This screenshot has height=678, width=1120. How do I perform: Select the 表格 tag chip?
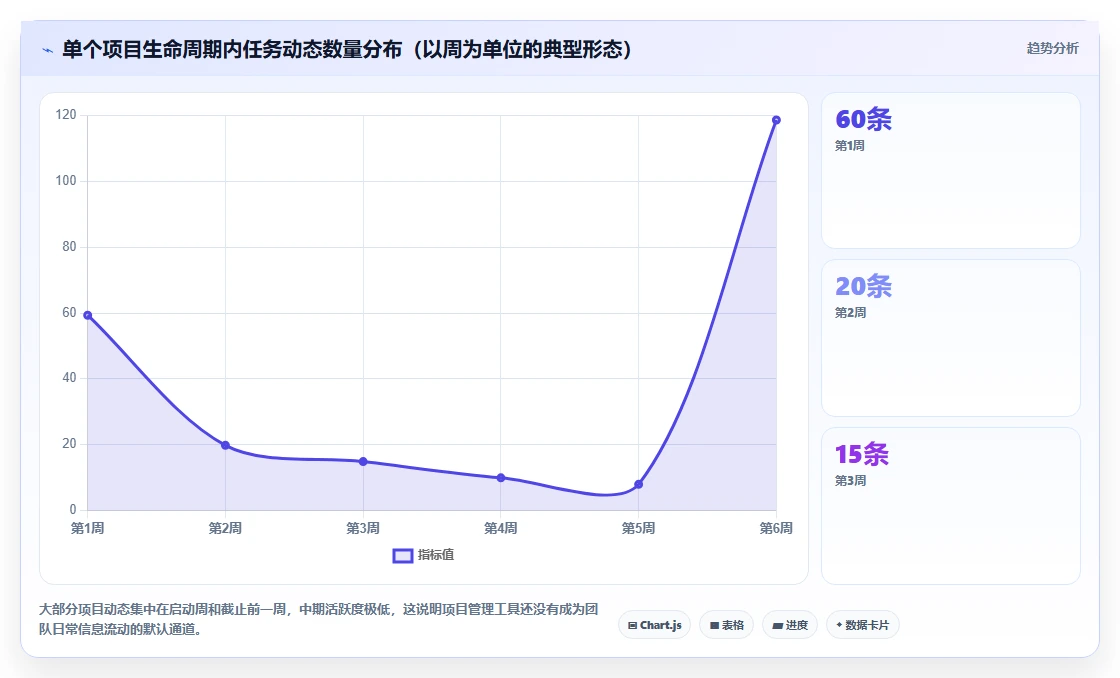726,625
